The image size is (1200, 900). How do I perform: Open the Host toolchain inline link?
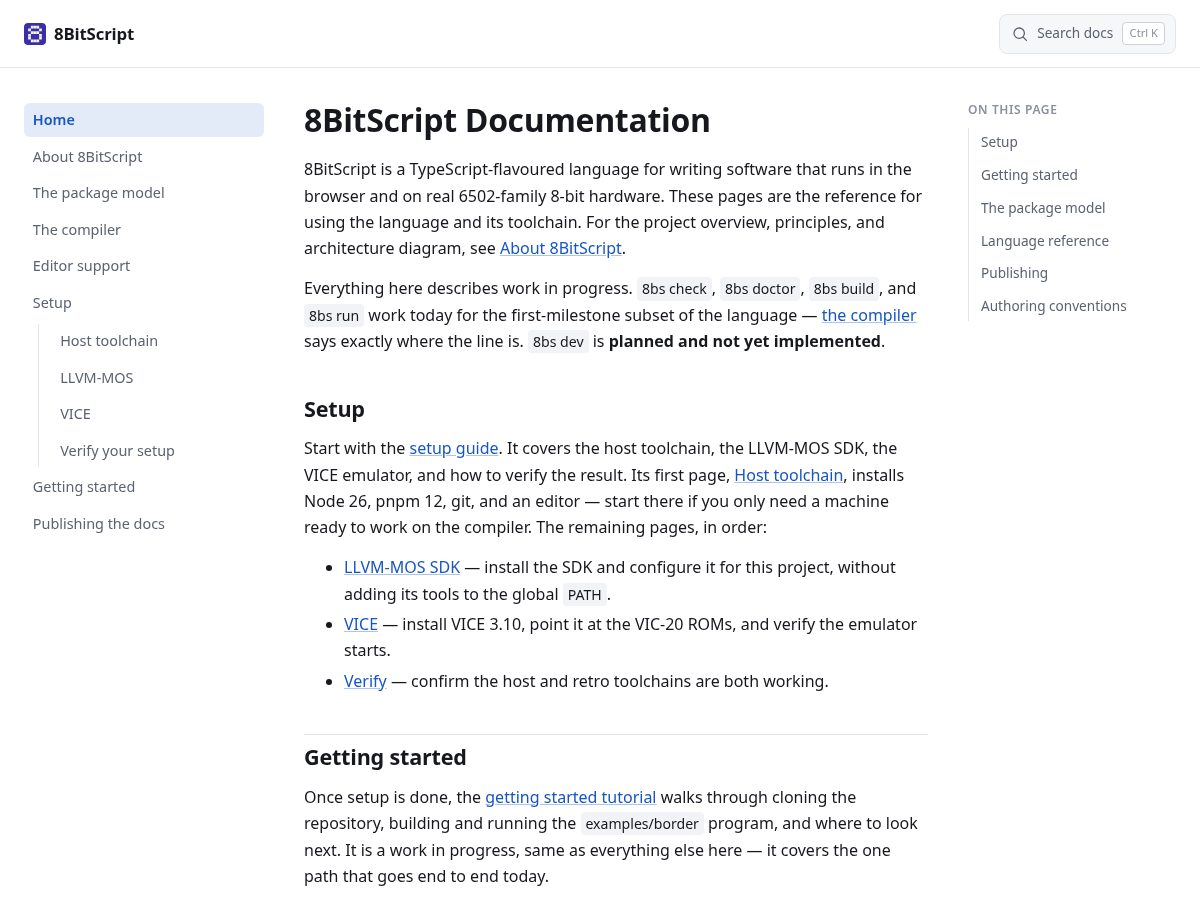789,475
